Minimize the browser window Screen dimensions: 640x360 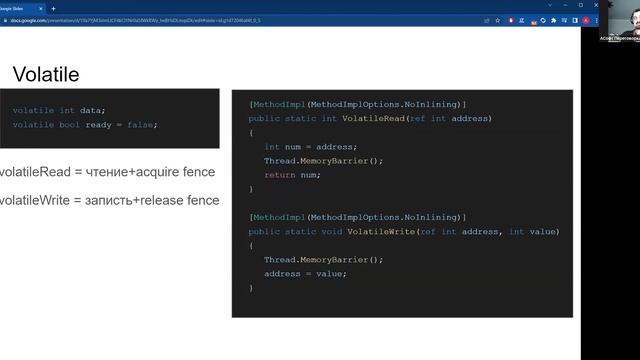565,5
